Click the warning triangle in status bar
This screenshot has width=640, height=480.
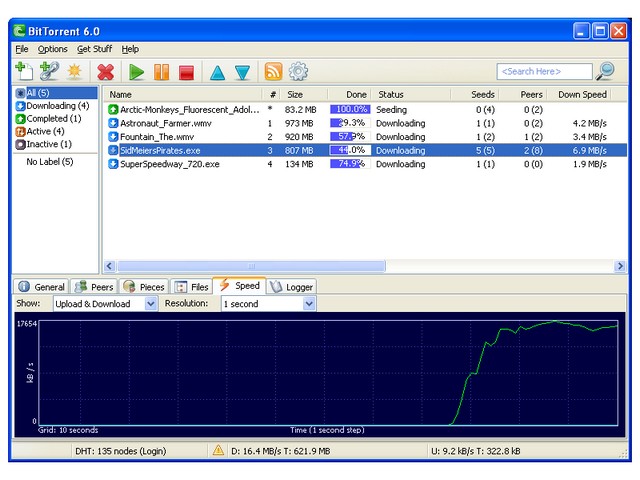pyautogui.click(x=218, y=450)
